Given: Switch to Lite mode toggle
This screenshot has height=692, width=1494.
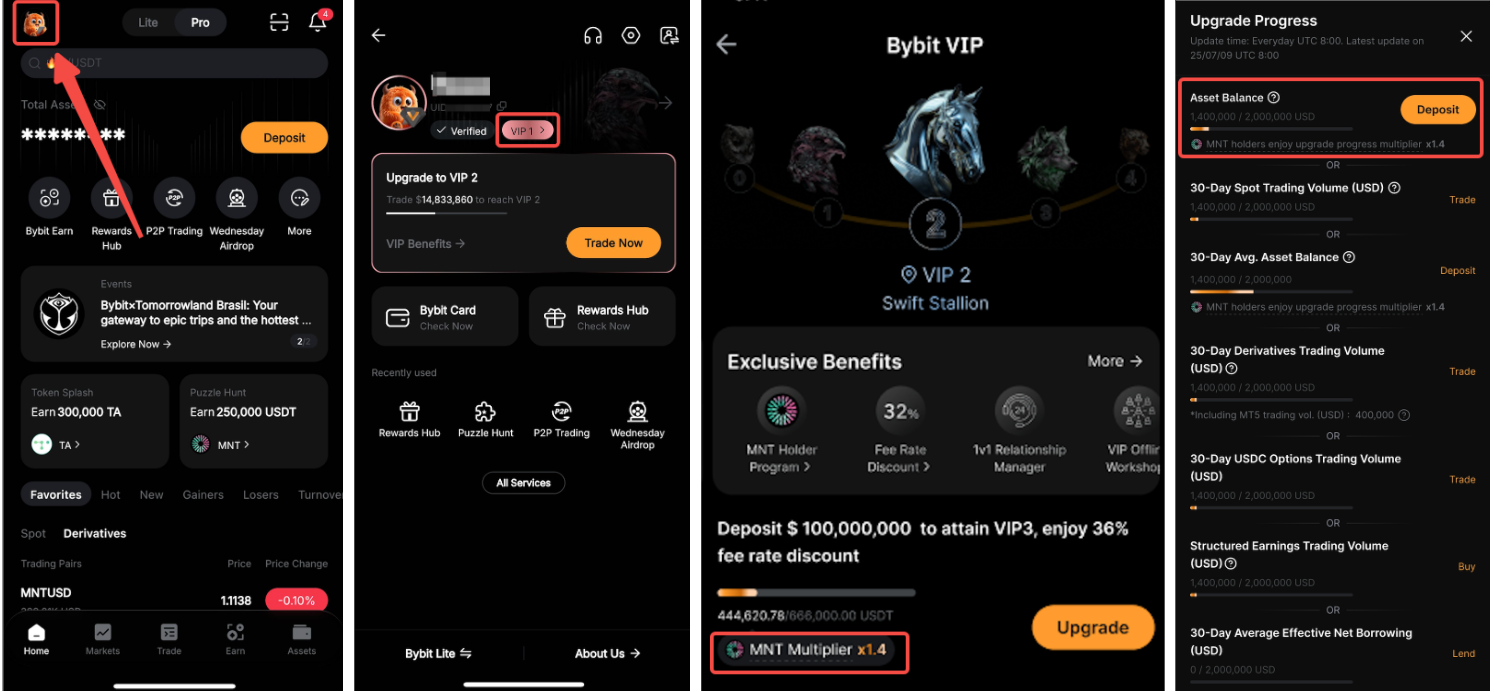Looking at the screenshot, I should point(148,22).
